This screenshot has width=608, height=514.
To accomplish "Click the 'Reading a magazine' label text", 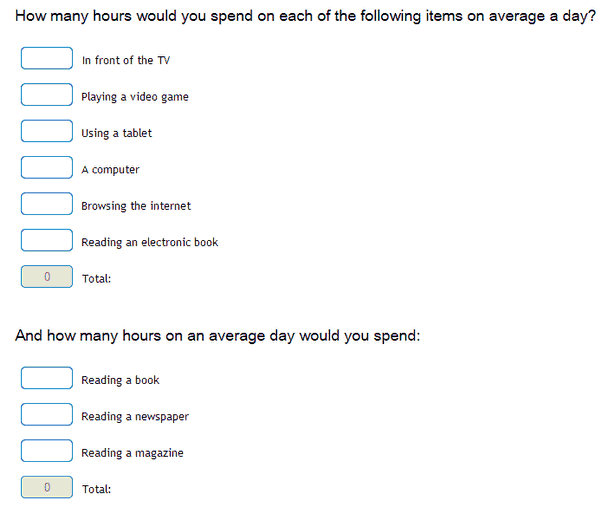I will click(132, 453).
